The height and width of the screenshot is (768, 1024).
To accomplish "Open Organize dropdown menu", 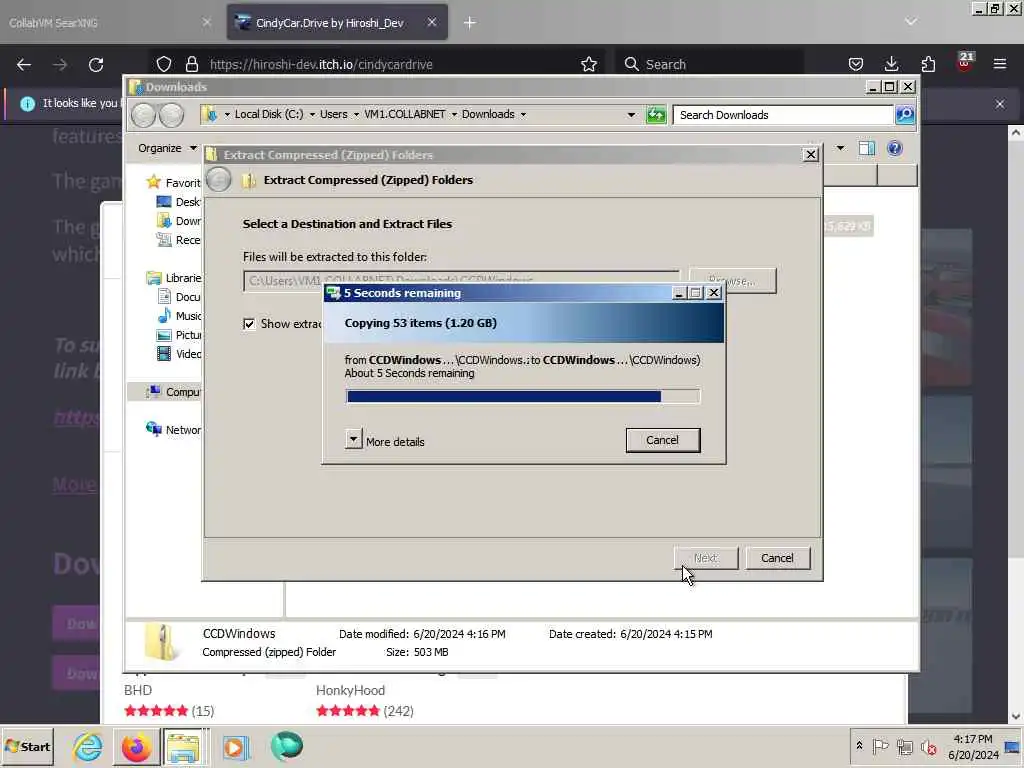I will tap(167, 148).
